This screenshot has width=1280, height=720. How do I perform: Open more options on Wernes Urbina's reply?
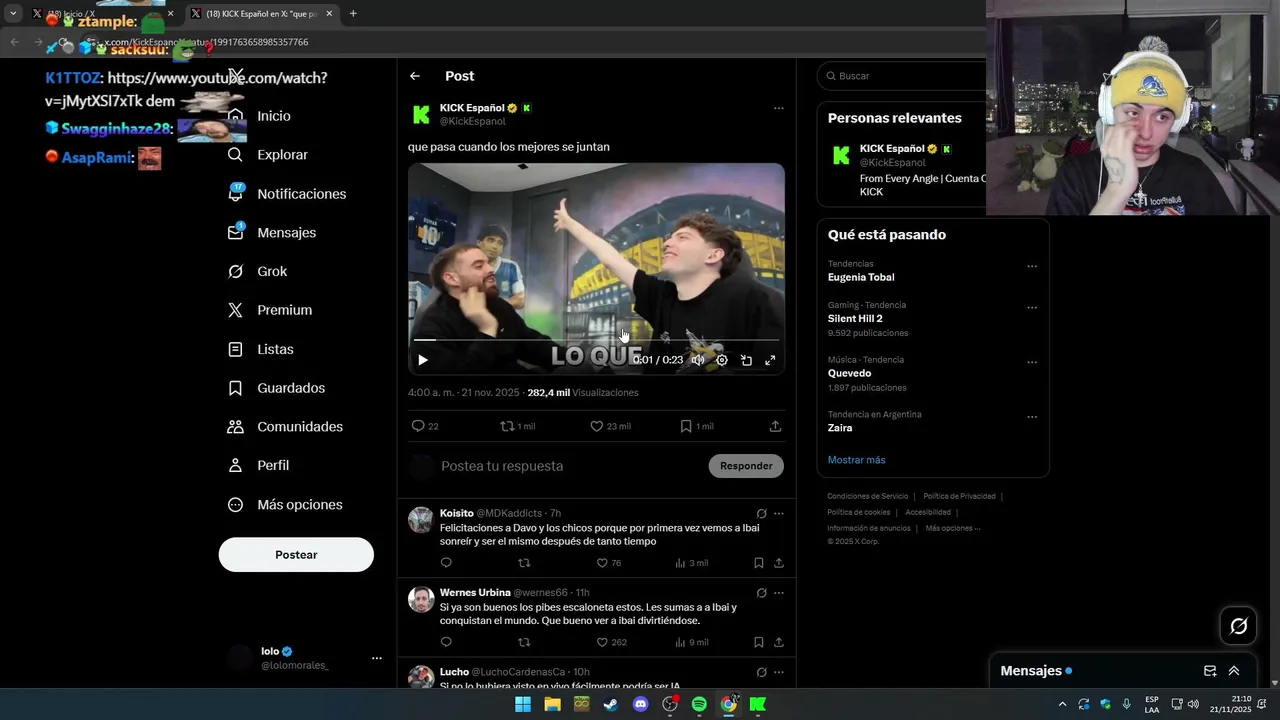coord(779,593)
